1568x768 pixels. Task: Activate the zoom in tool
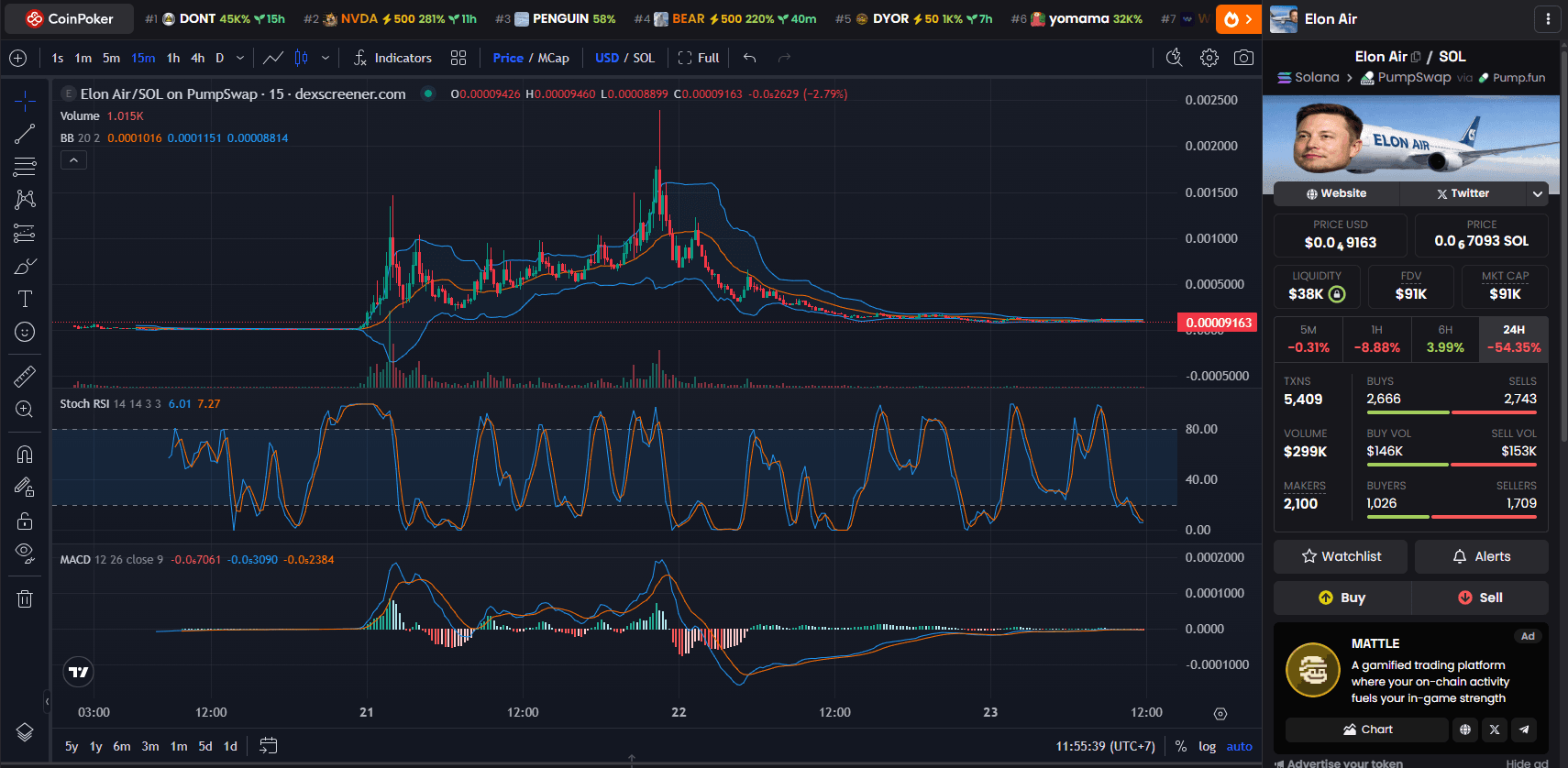pos(25,409)
